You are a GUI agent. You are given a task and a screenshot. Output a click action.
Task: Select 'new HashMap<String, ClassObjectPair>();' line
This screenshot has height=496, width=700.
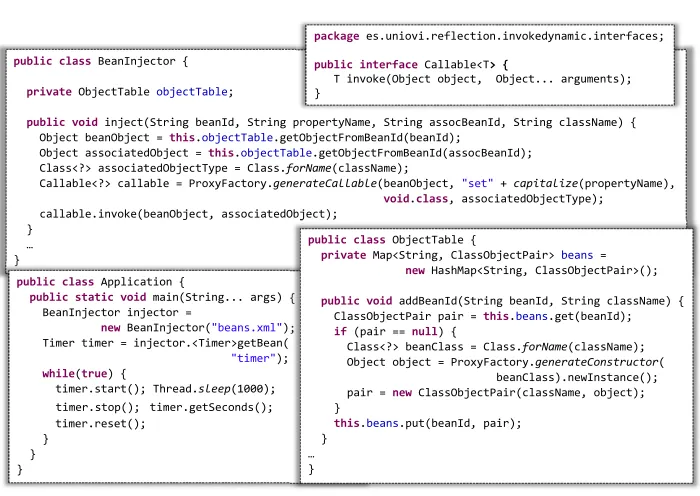[x=531, y=271]
